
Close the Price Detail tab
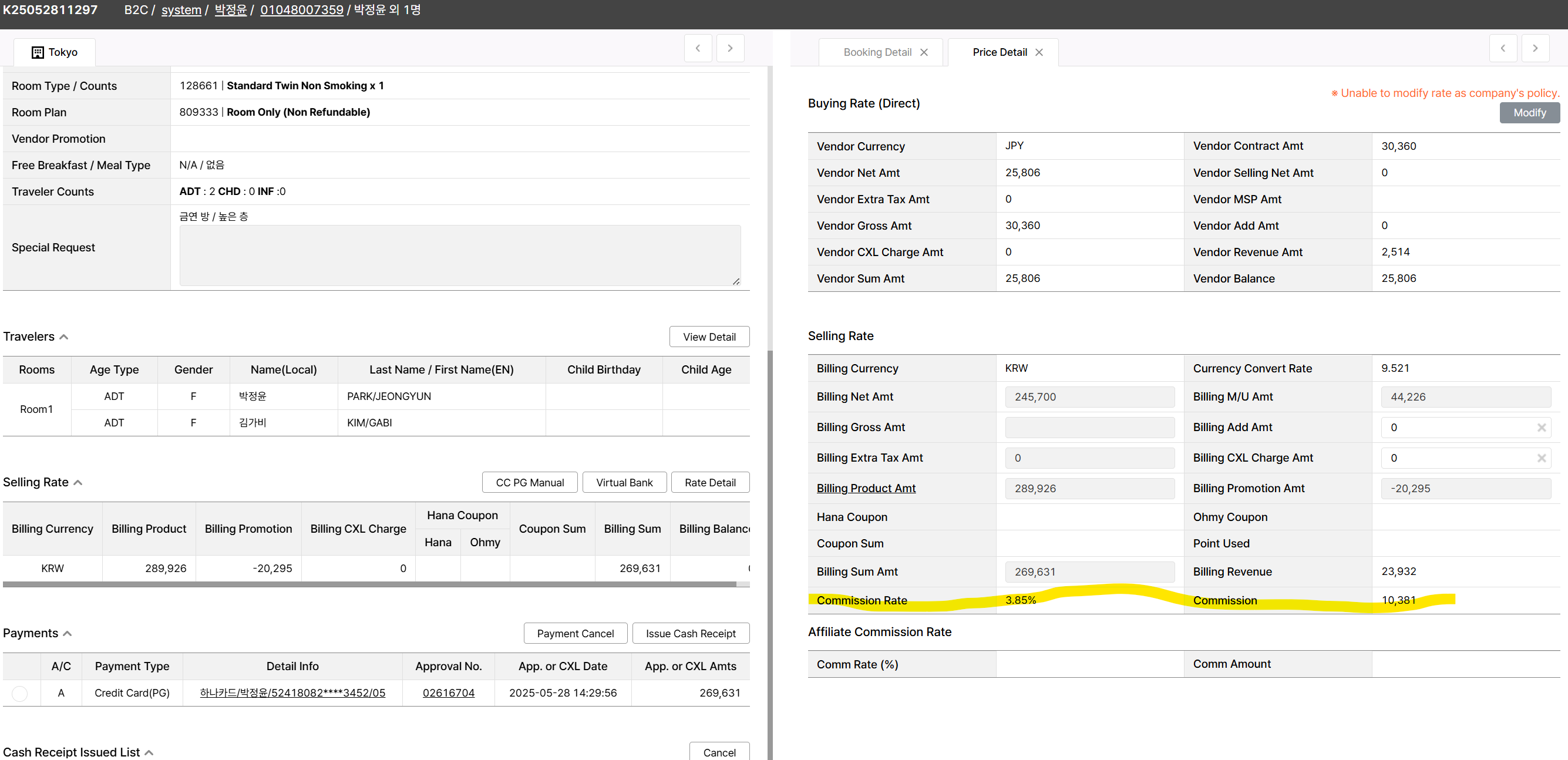point(1038,52)
